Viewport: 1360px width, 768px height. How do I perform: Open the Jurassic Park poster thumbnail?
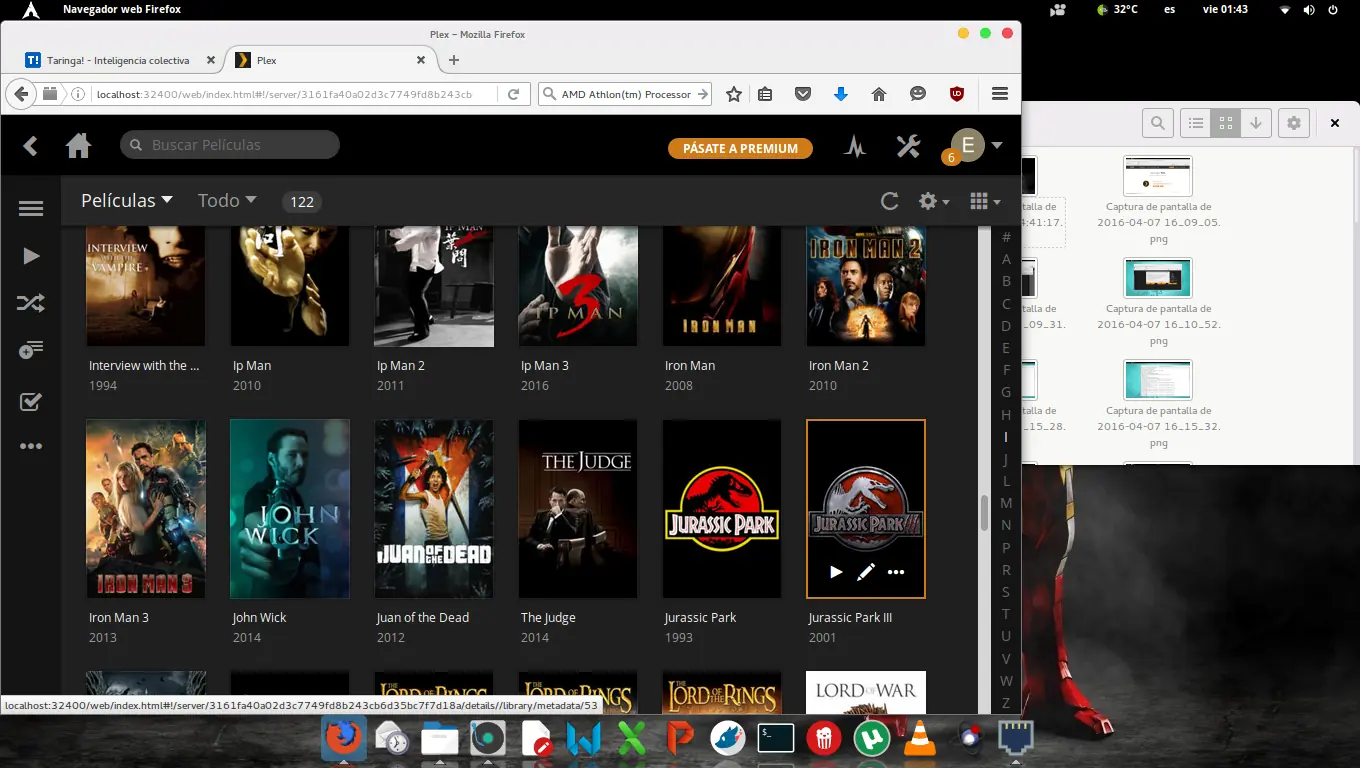tap(721, 508)
